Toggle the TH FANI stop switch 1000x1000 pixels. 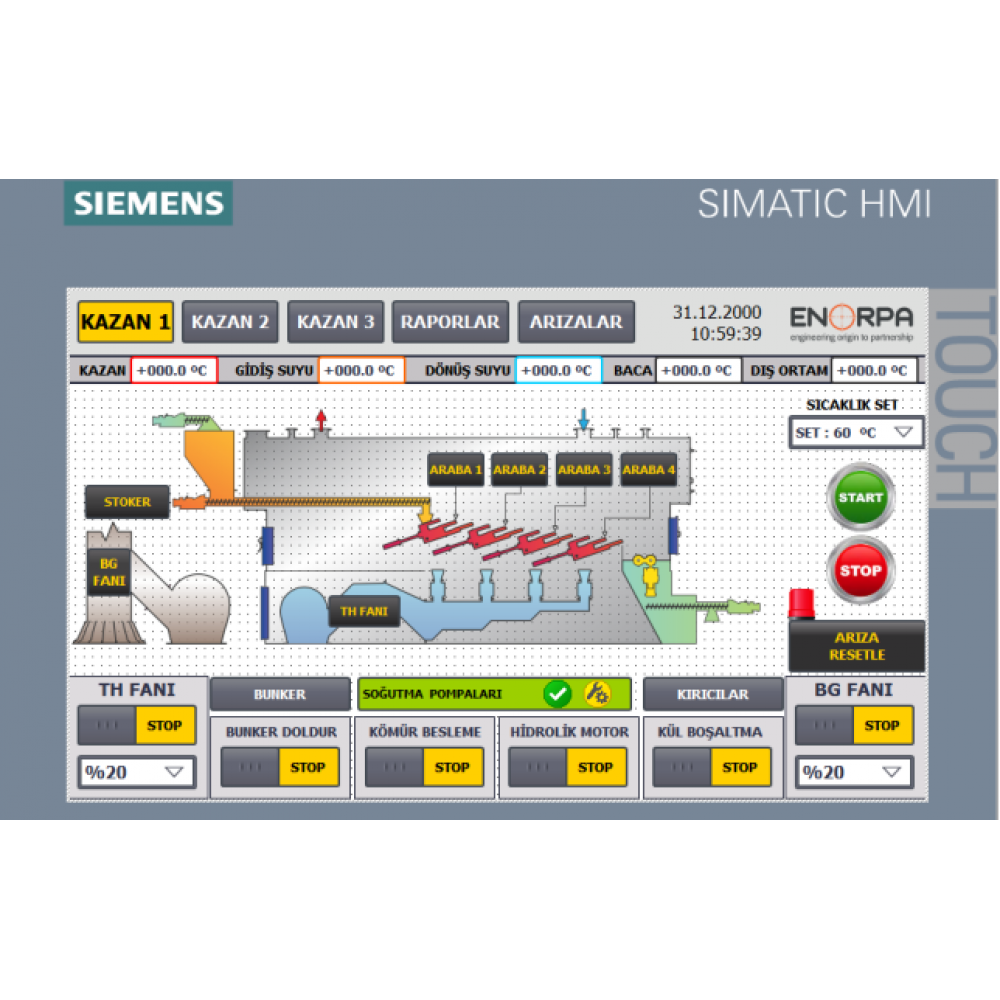click(x=136, y=725)
